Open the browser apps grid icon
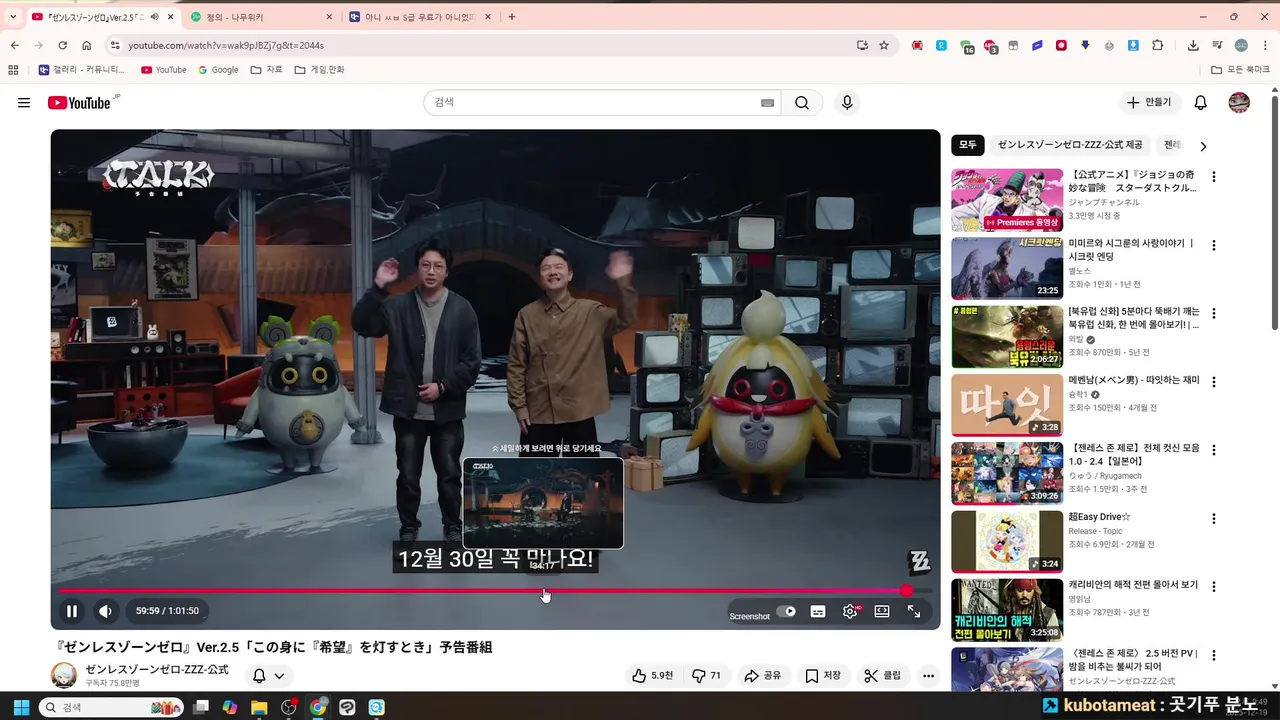This screenshot has width=1280, height=720. coord(13,70)
